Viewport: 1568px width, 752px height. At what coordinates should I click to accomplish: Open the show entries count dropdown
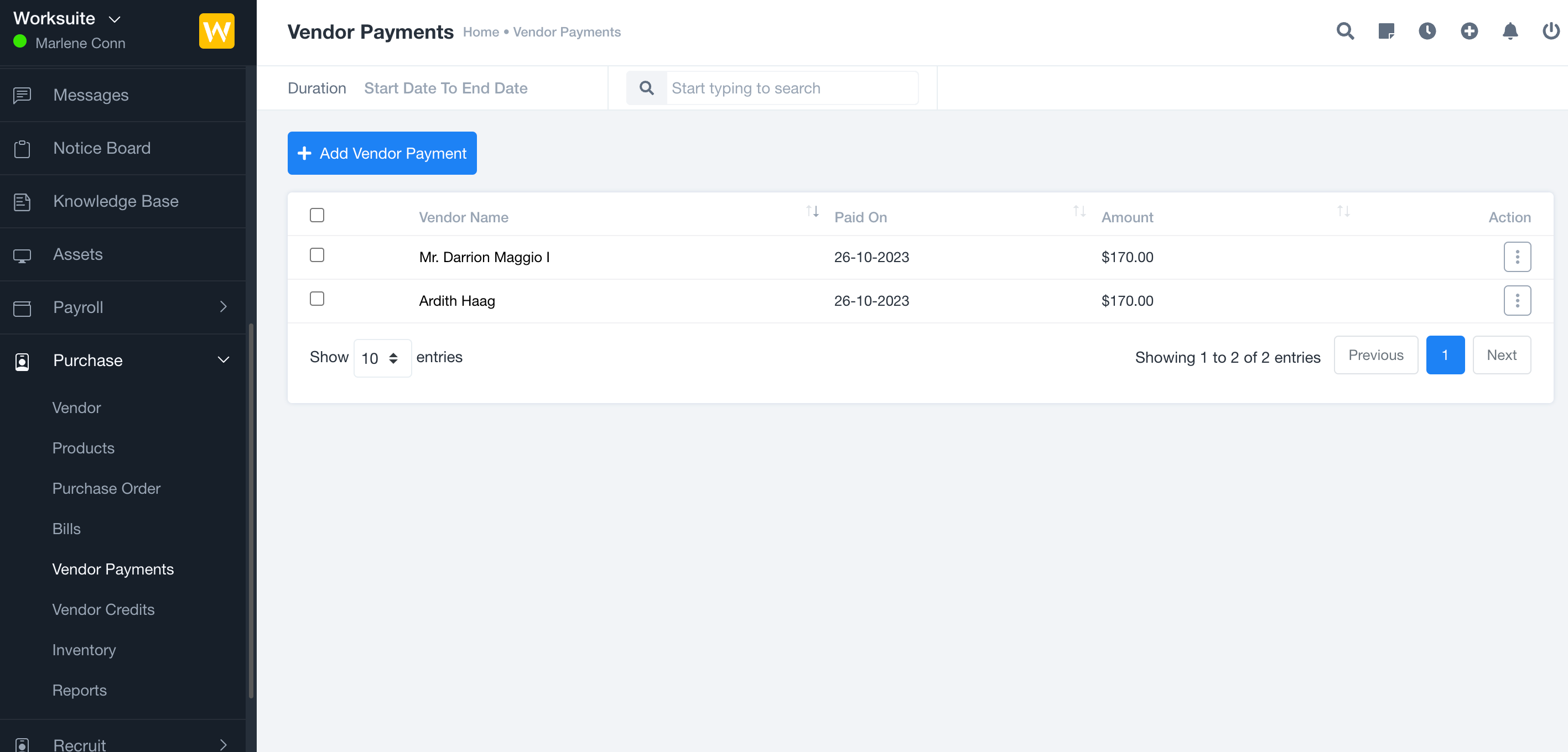pyautogui.click(x=382, y=358)
